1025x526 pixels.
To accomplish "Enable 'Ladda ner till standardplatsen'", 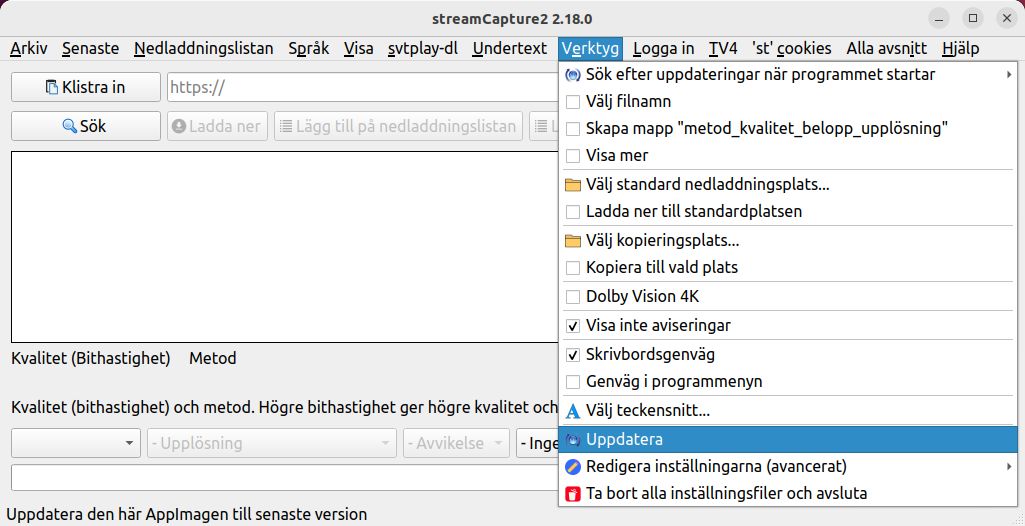I will click(x=573, y=212).
